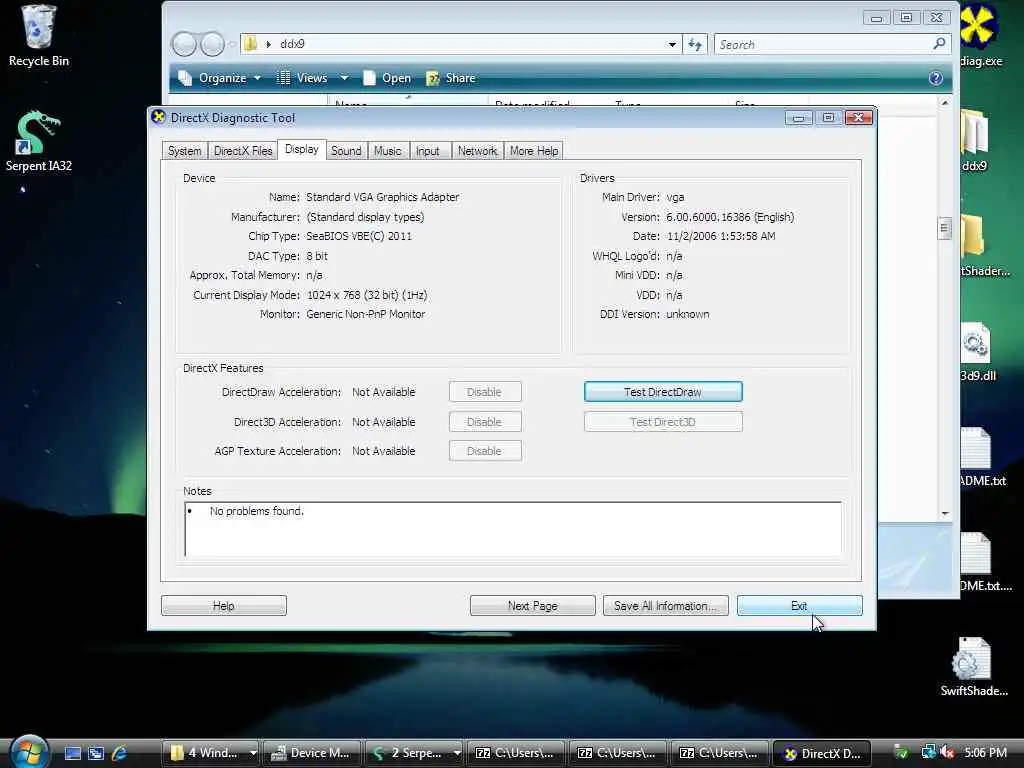Screen dimensions: 1024x768
Task: Click the Next Page button
Action: [x=532, y=605]
